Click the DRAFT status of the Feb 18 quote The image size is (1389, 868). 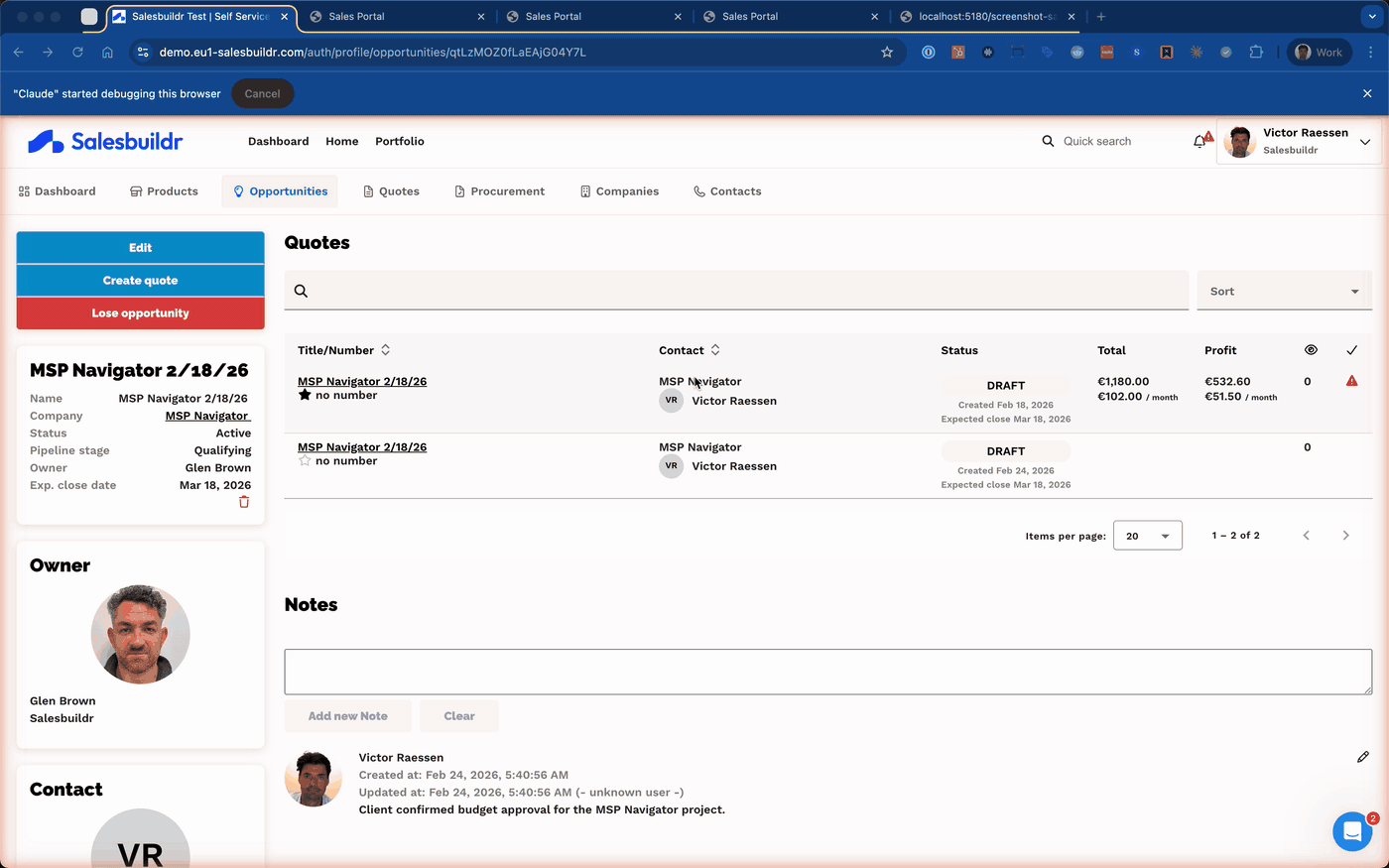click(x=1006, y=386)
